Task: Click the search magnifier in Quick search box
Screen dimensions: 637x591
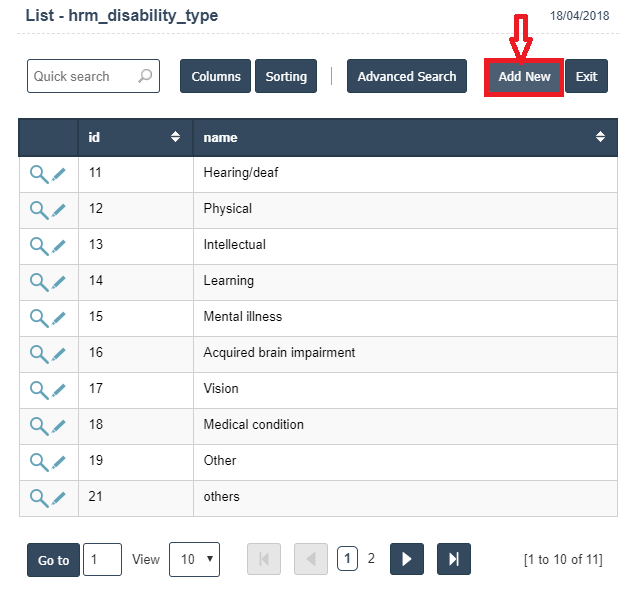Action: (x=145, y=76)
